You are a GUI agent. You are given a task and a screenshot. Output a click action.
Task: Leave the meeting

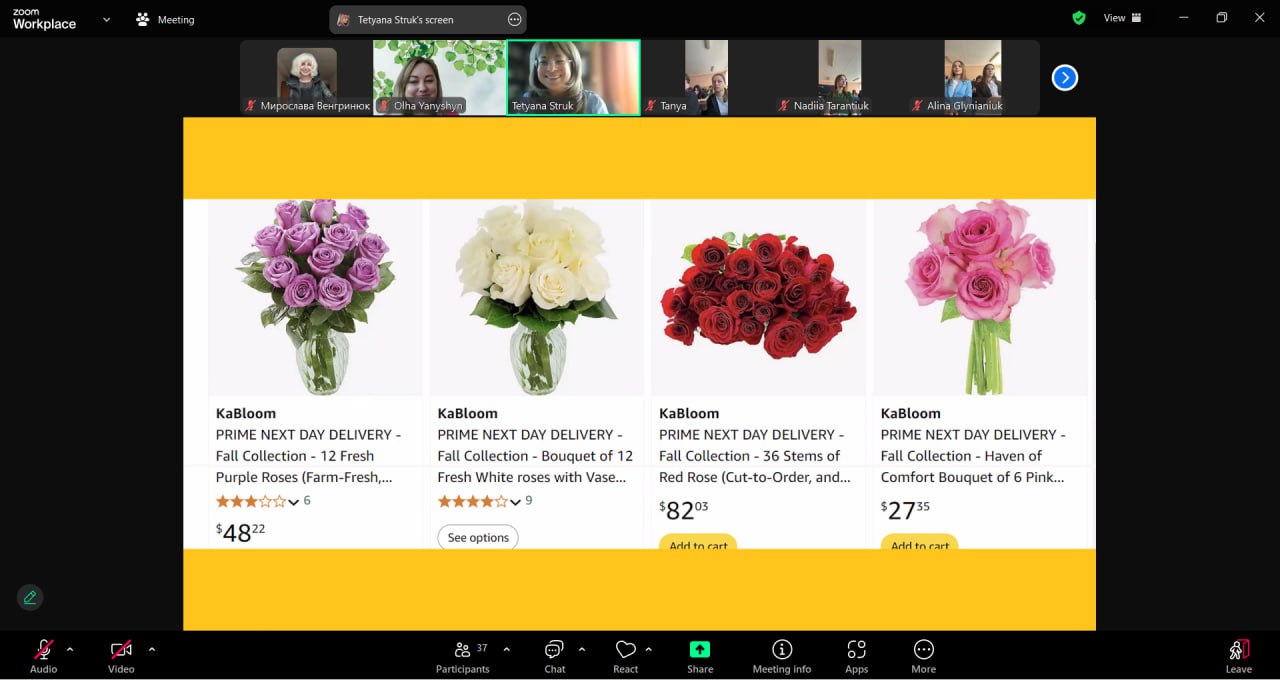(x=1239, y=656)
